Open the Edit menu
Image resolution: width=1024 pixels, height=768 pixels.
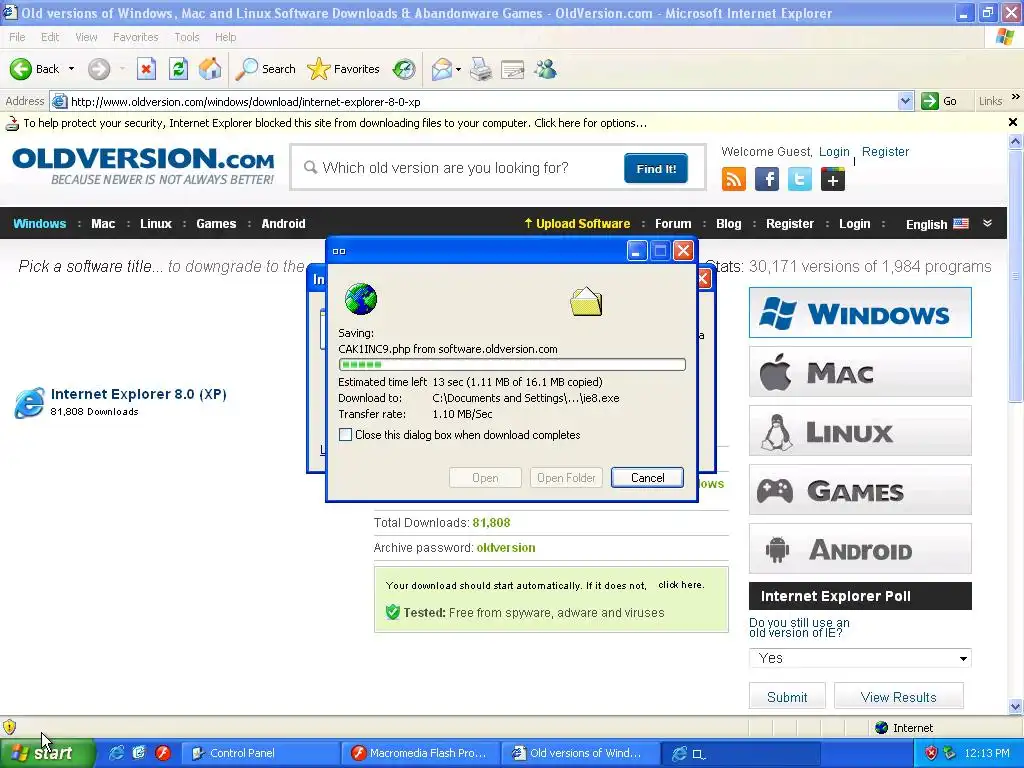pyautogui.click(x=50, y=37)
